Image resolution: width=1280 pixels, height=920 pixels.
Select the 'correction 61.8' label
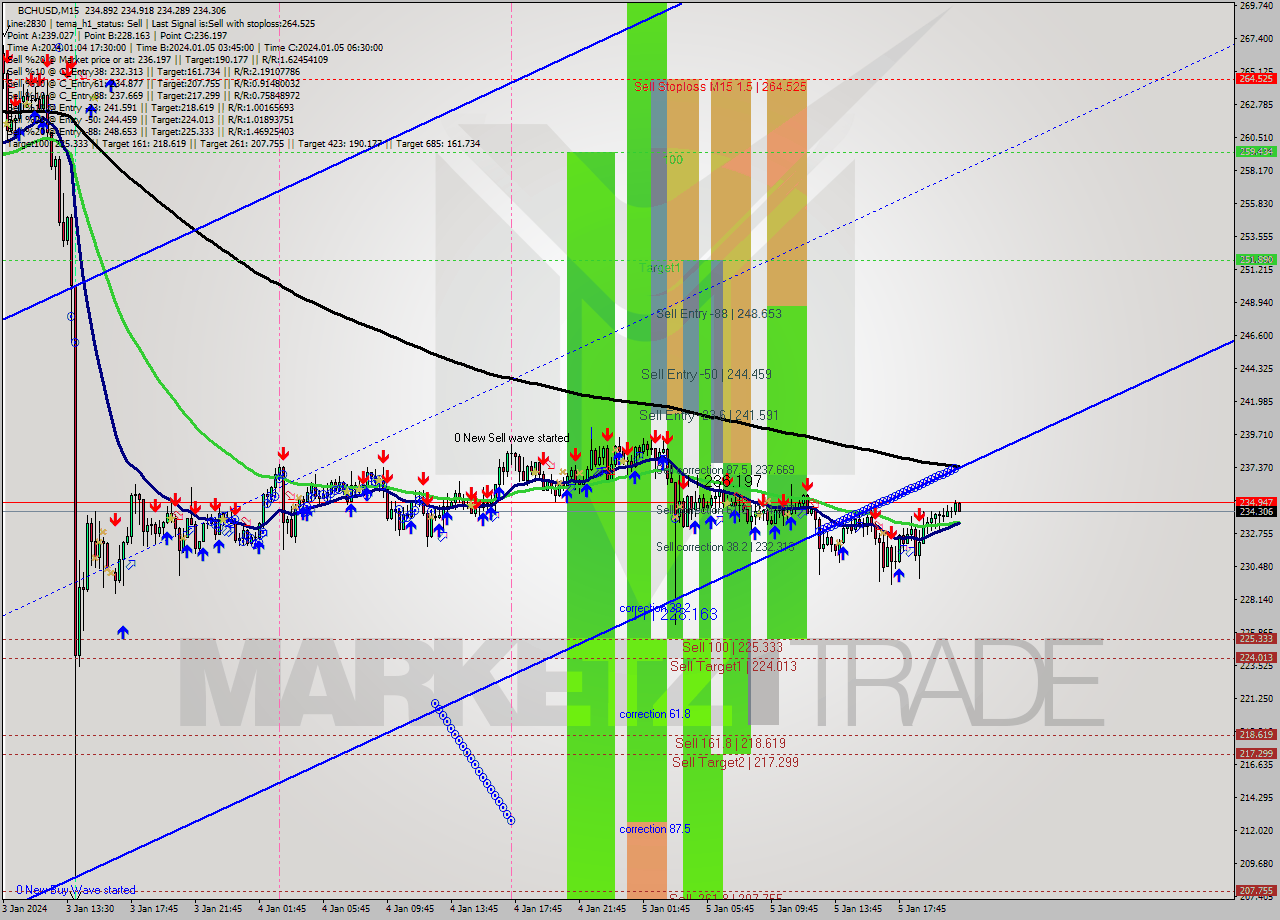click(x=655, y=714)
